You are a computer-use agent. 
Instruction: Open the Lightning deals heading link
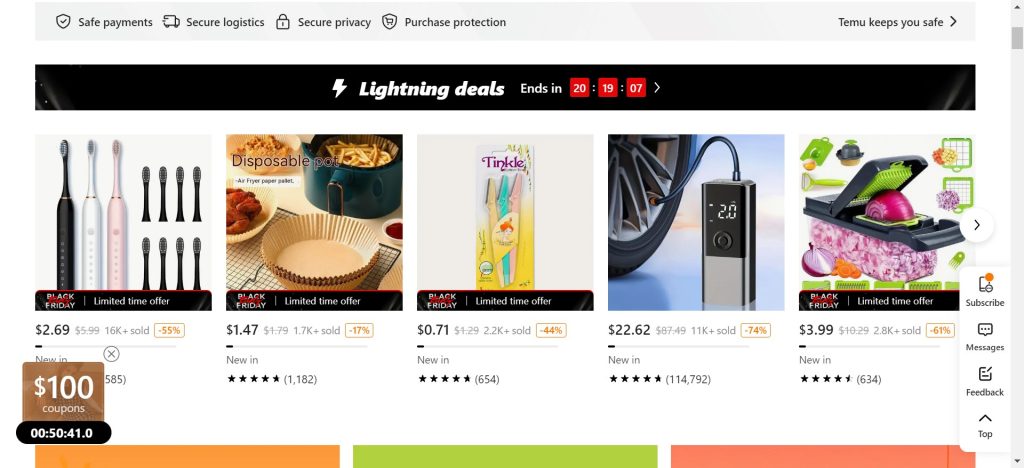[x=431, y=89]
